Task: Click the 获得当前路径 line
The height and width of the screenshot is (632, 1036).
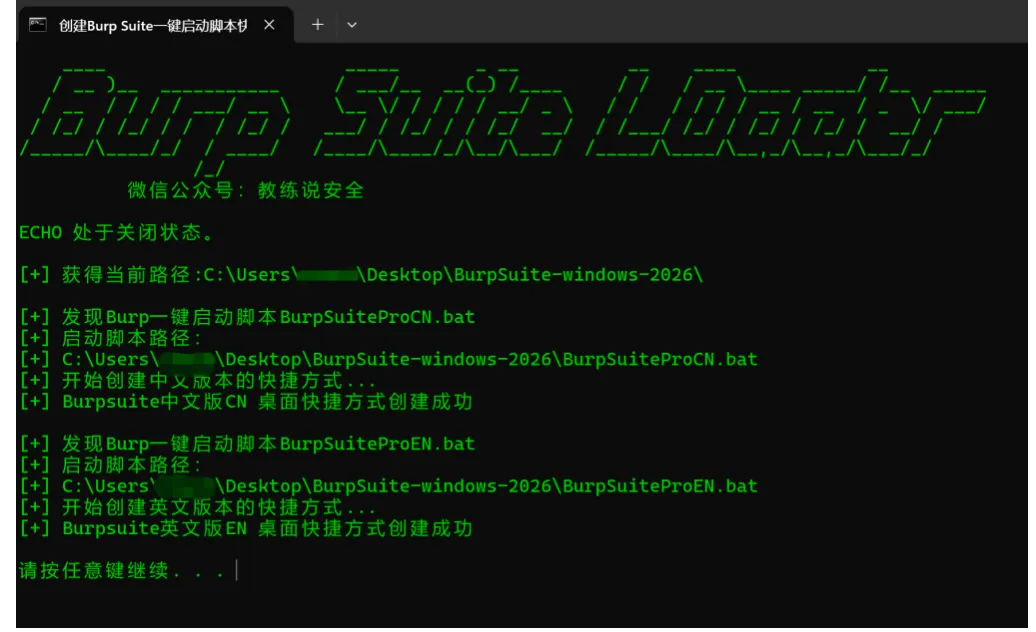Action: click(x=361, y=275)
